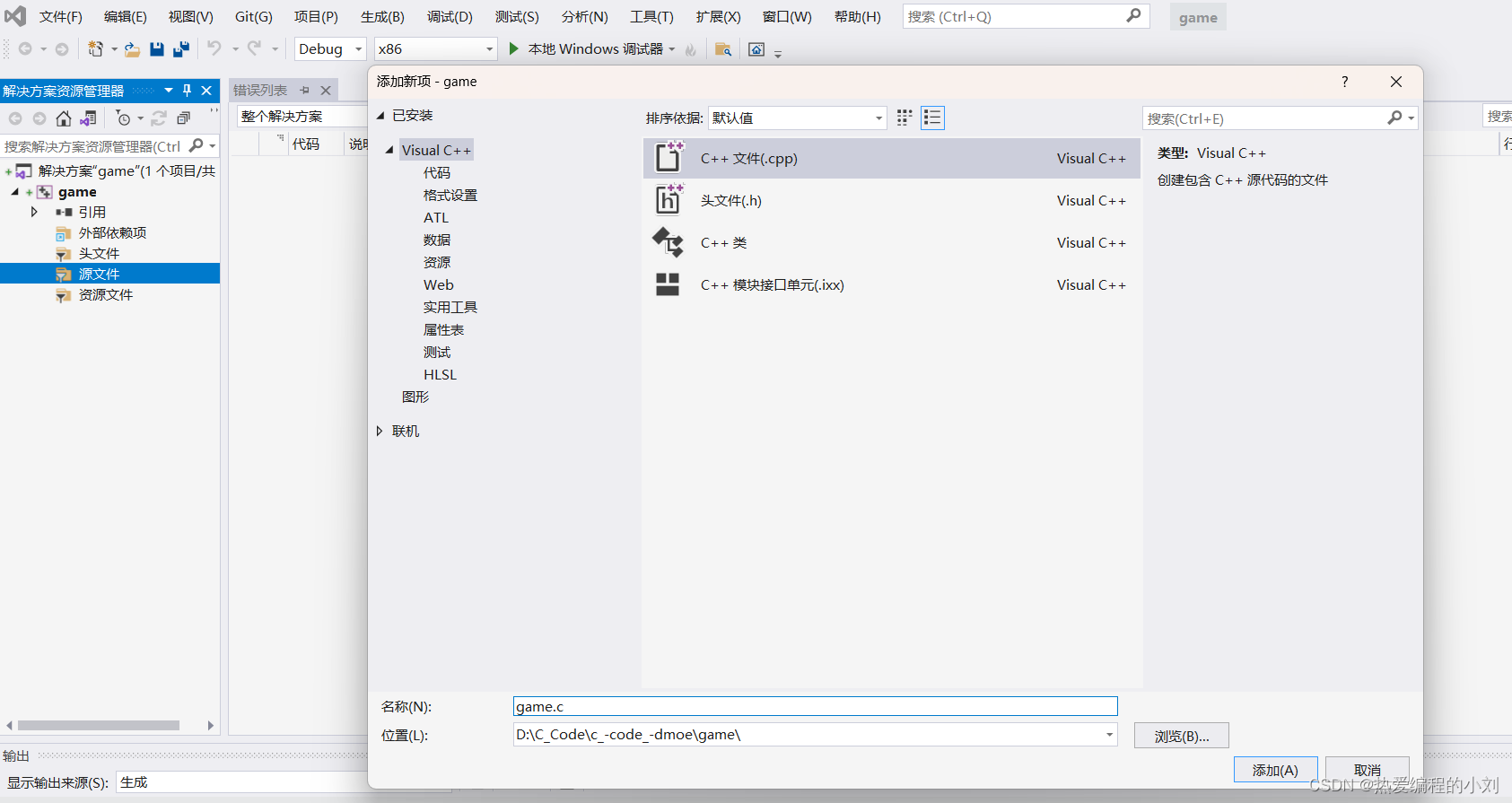Click the Visual Studio logo icon
The height and width of the screenshot is (803, 1512).
click(x=15, y=16)
